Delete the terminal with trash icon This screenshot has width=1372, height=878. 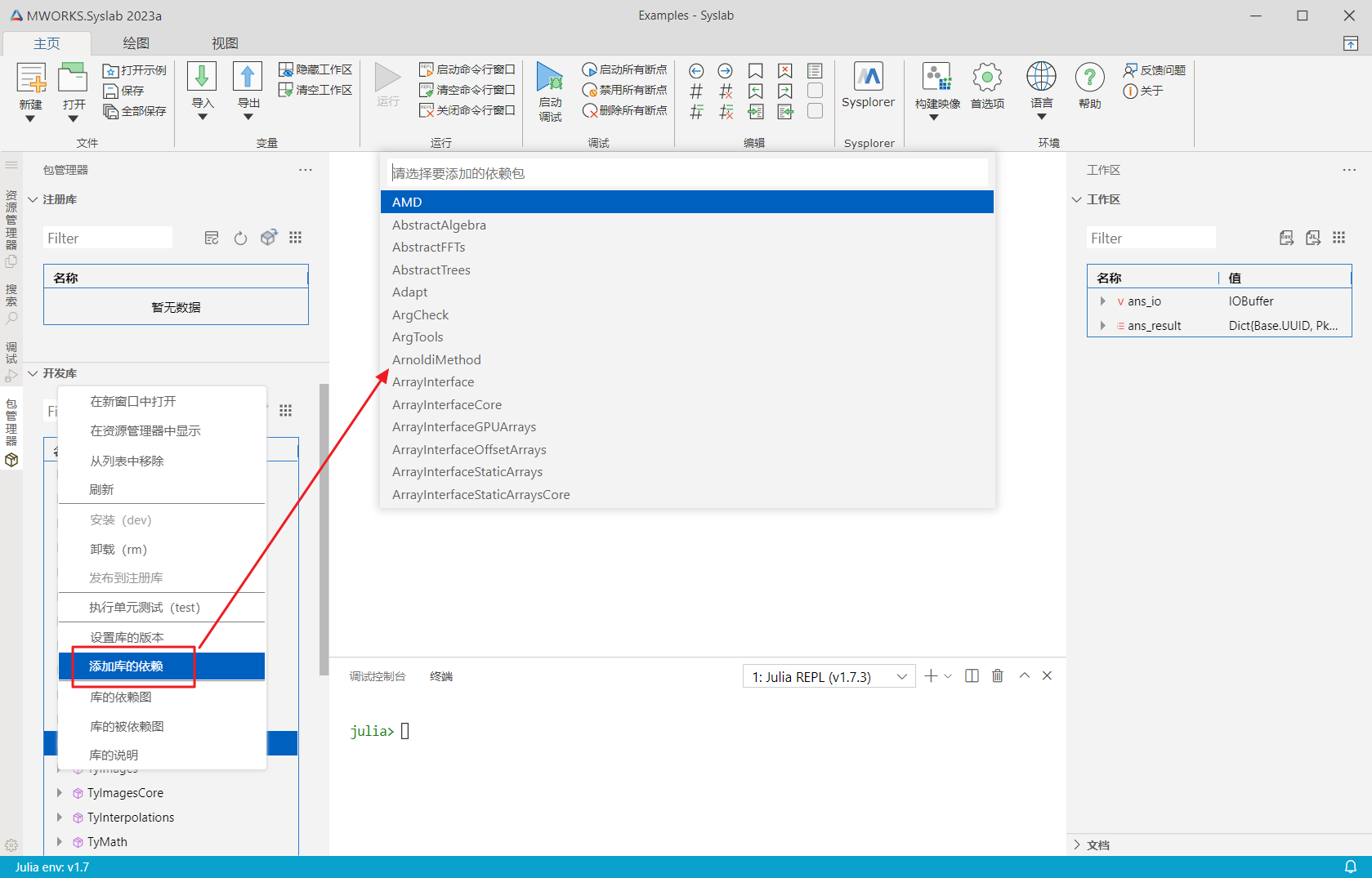[998, 676]
